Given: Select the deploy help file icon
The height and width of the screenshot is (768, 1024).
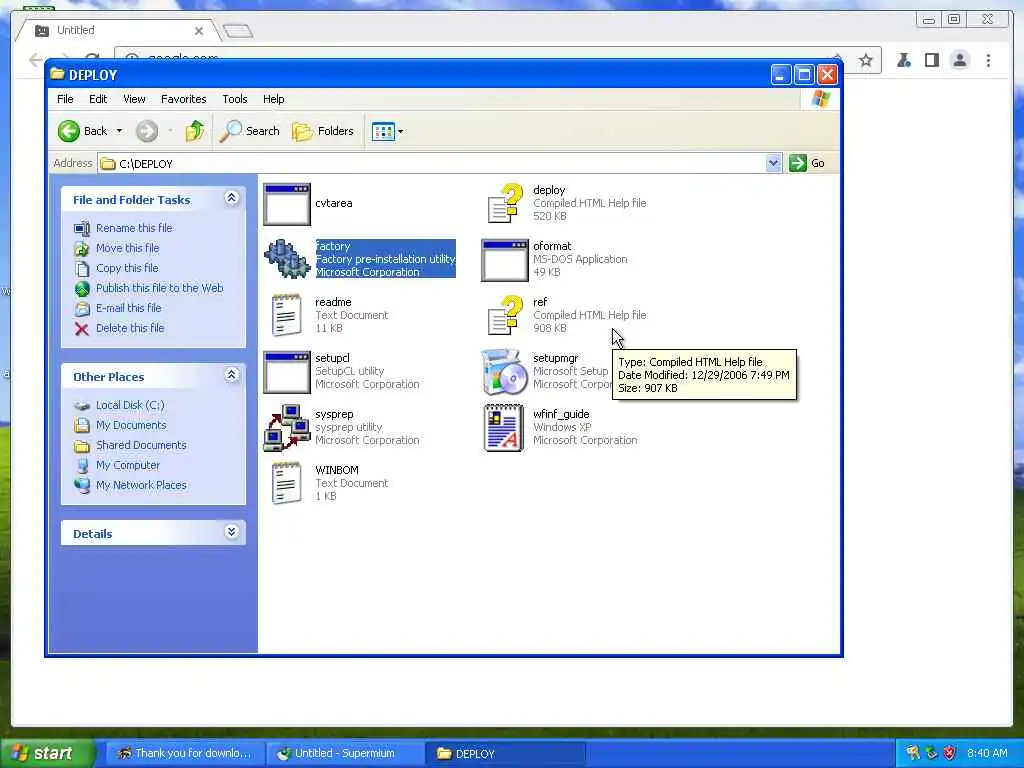Looking at the screenshot, I should (x=505, y=203).
